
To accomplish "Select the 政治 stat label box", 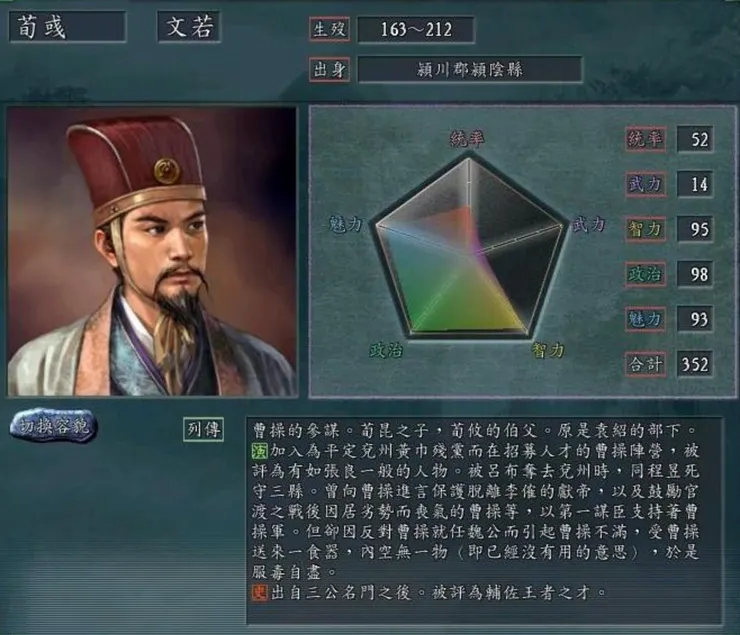I will [x=646, y=274].
